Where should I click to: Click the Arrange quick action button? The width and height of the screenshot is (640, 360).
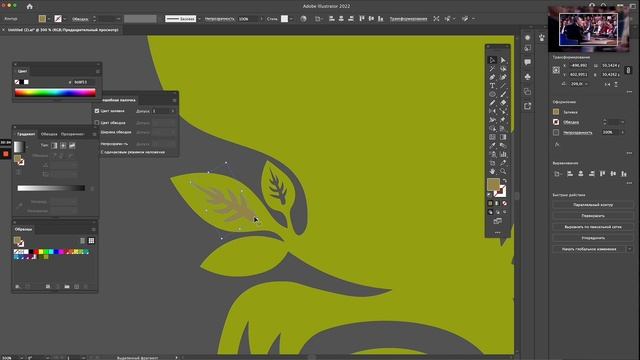point(593,238)
